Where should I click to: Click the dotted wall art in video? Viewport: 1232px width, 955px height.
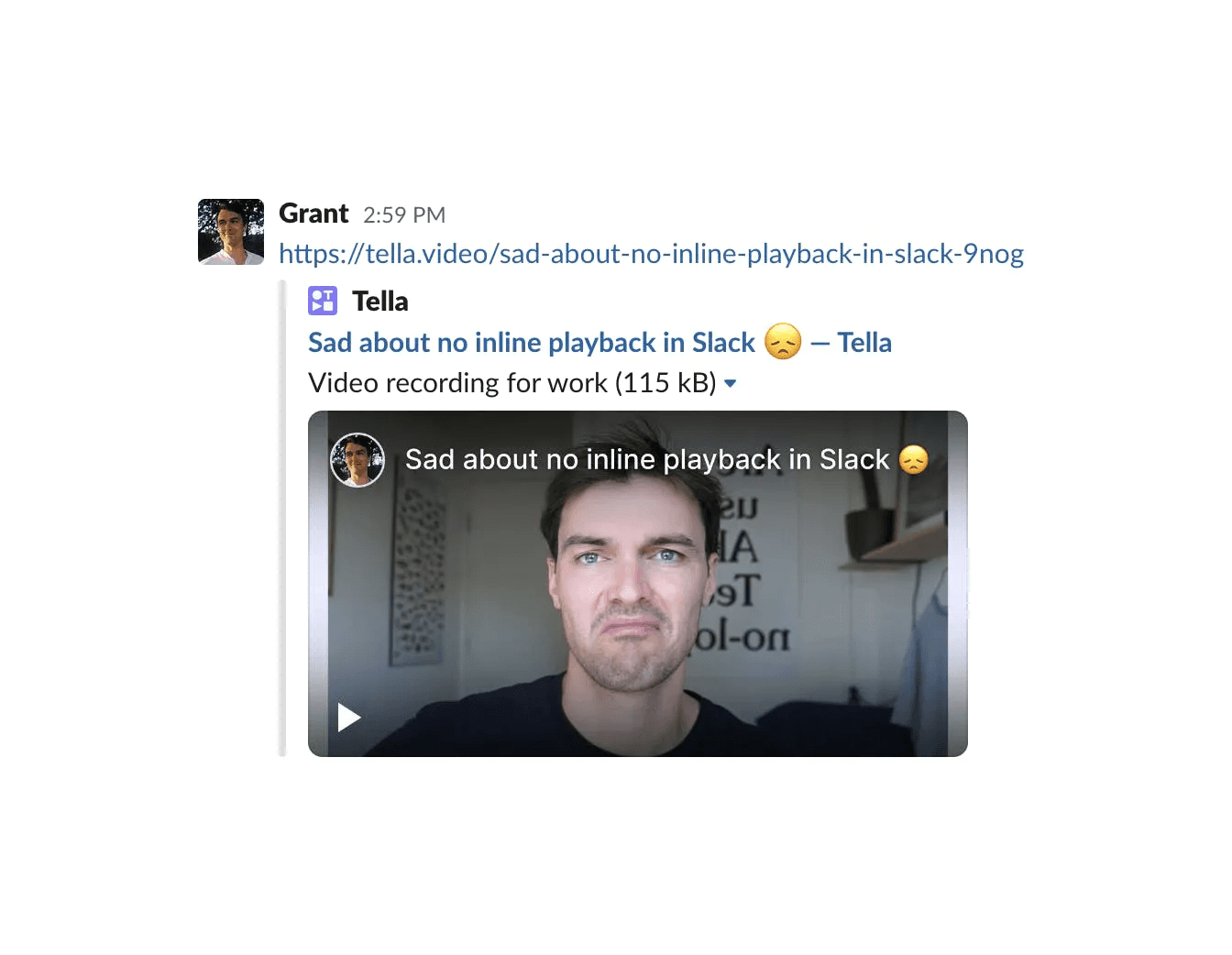pos(420,568)
